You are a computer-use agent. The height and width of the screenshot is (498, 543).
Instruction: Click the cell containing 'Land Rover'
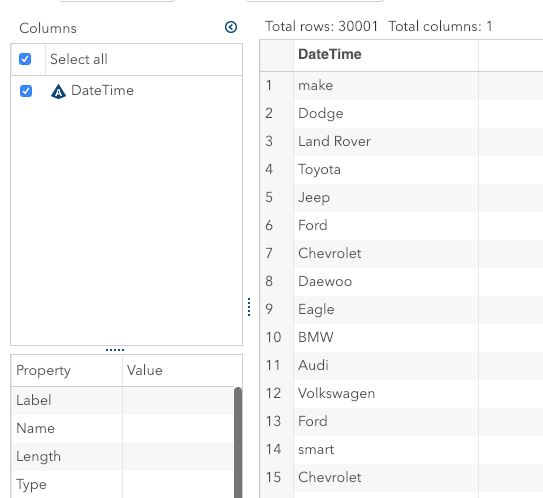(x=386, y=142)
